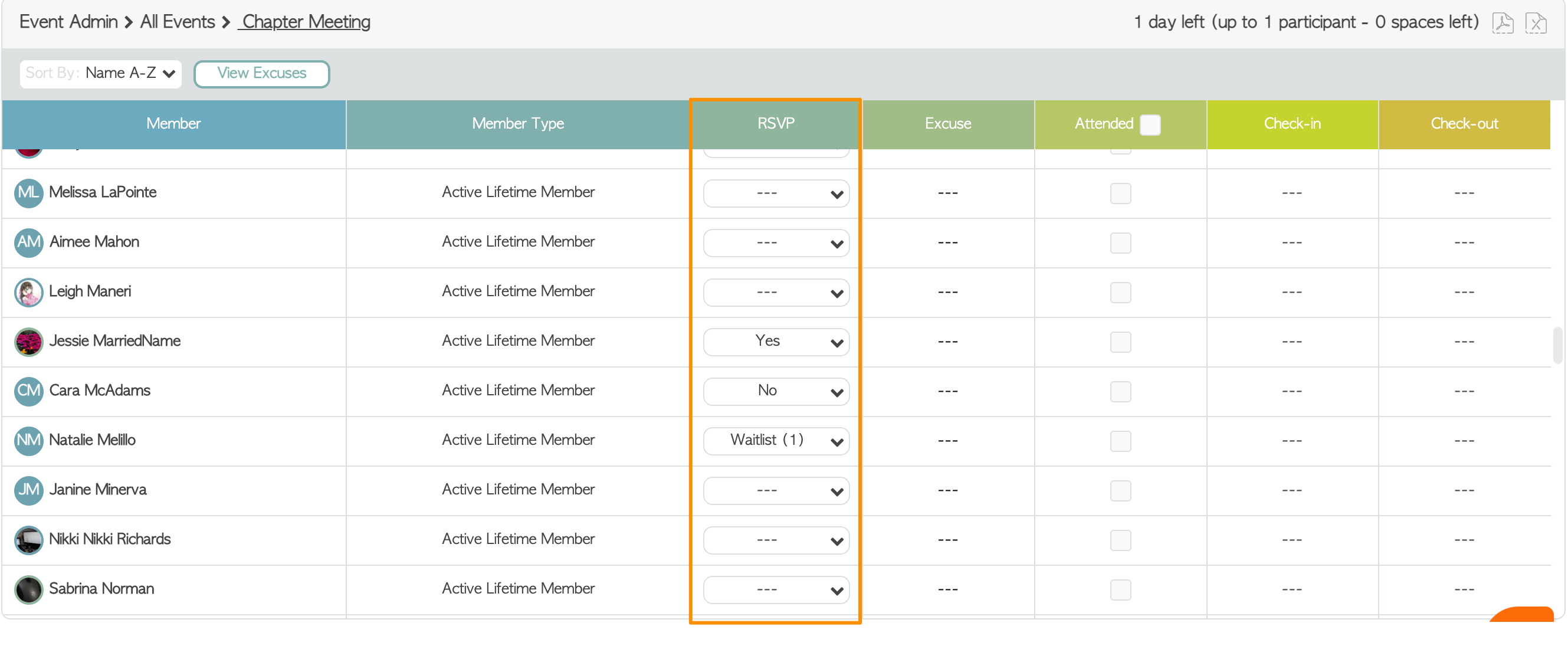Export attendance list as Excel icon
Image resolution: width=1568 pixels, height=649 pixels.
(1535, 23)
